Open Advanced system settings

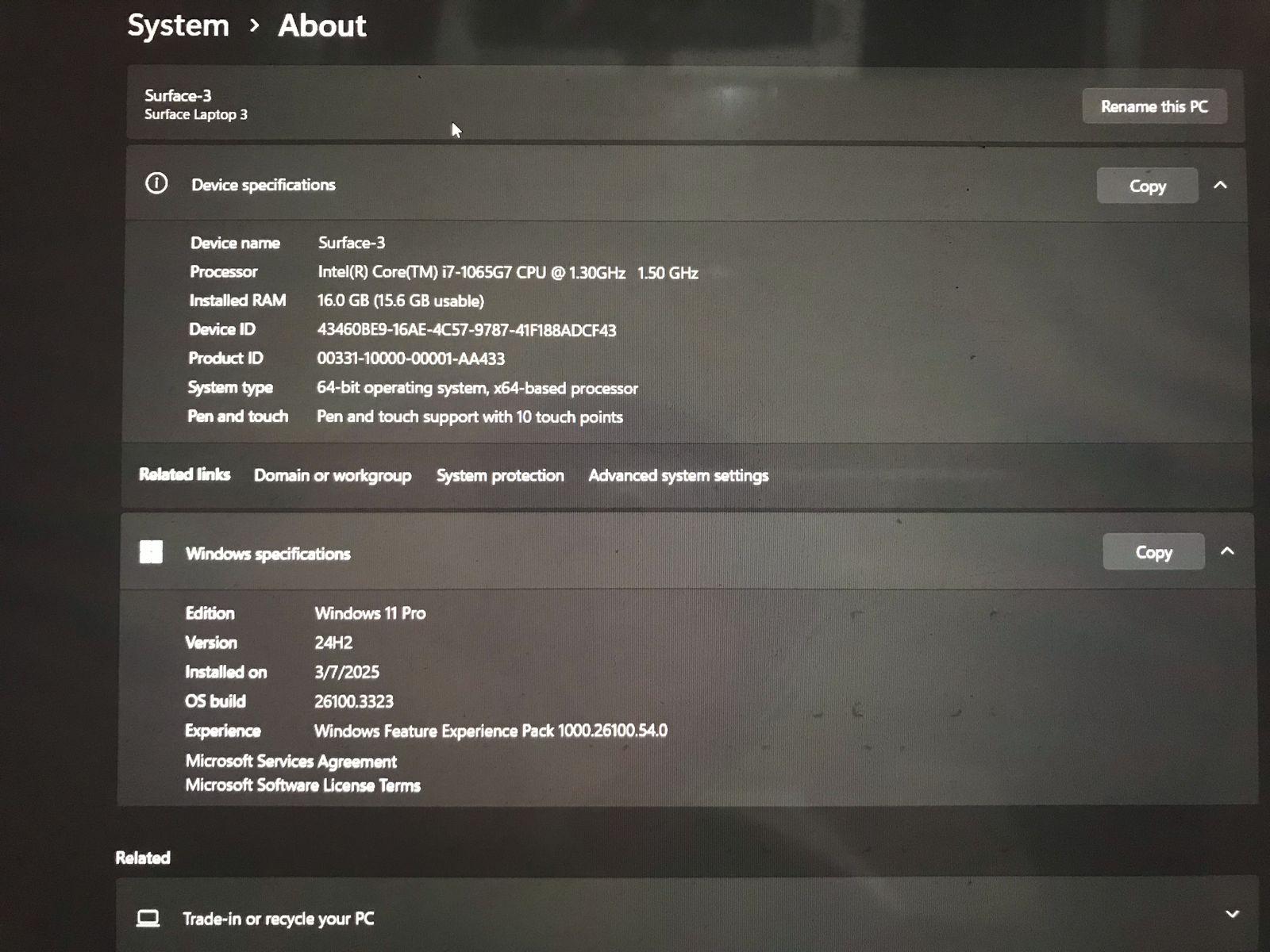coord(679,475)
